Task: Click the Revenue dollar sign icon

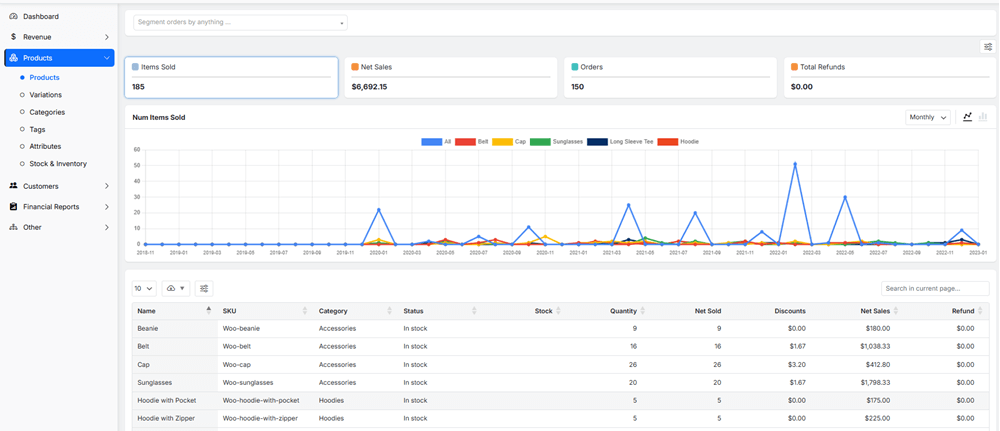Action: click(13, 37)
